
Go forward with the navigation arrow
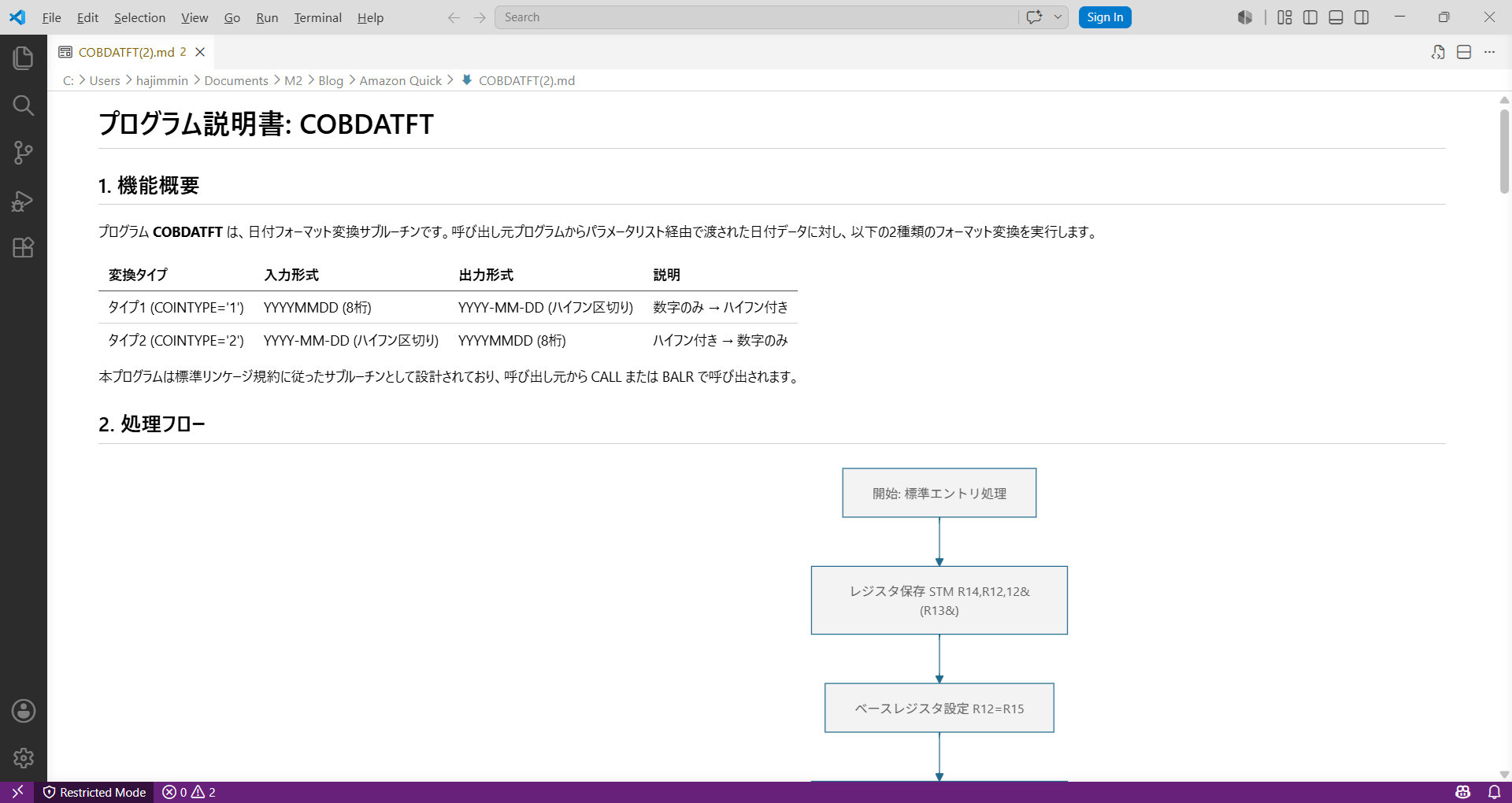tap(480, 17)
